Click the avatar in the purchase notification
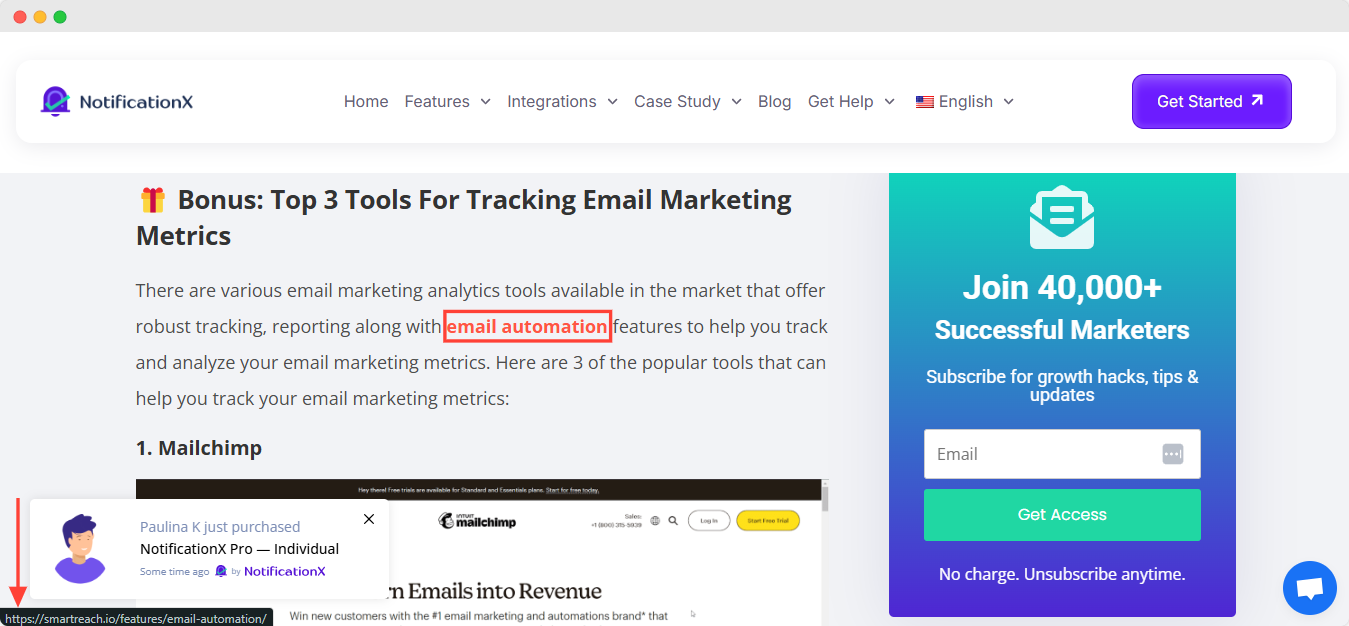 click(80, 549)
